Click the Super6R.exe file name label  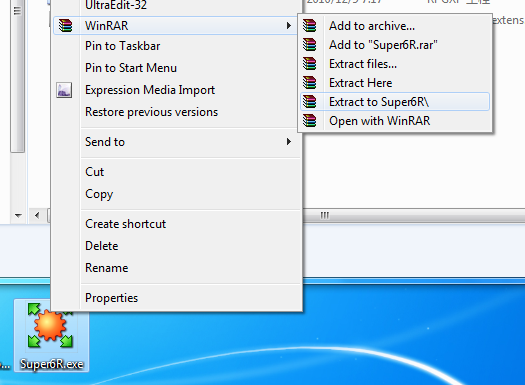click(x=52, y=364)
